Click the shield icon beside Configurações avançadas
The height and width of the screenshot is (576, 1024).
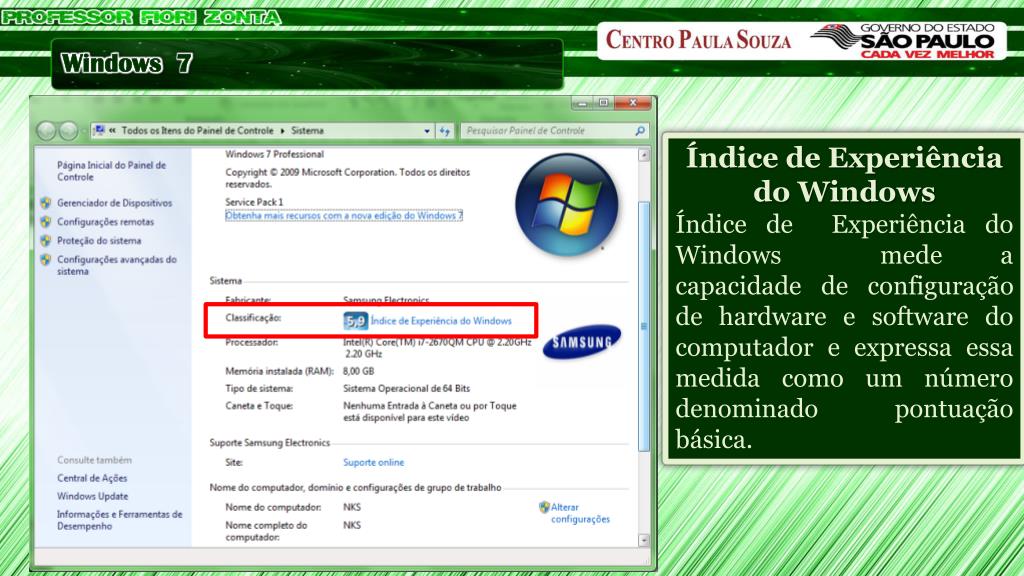click(45, 260)
